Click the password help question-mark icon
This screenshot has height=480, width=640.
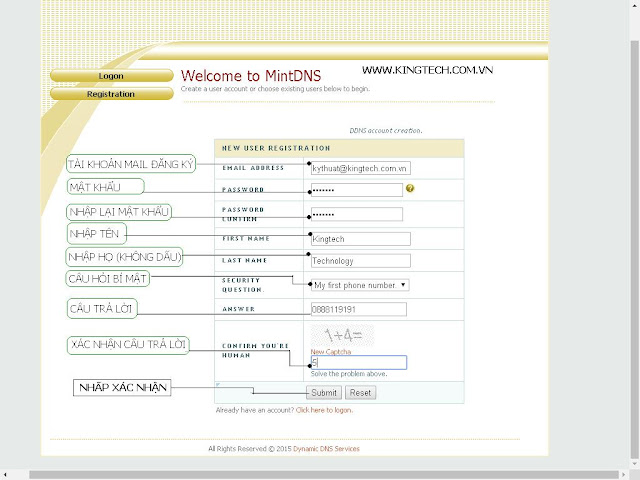(x=410, y=188)
